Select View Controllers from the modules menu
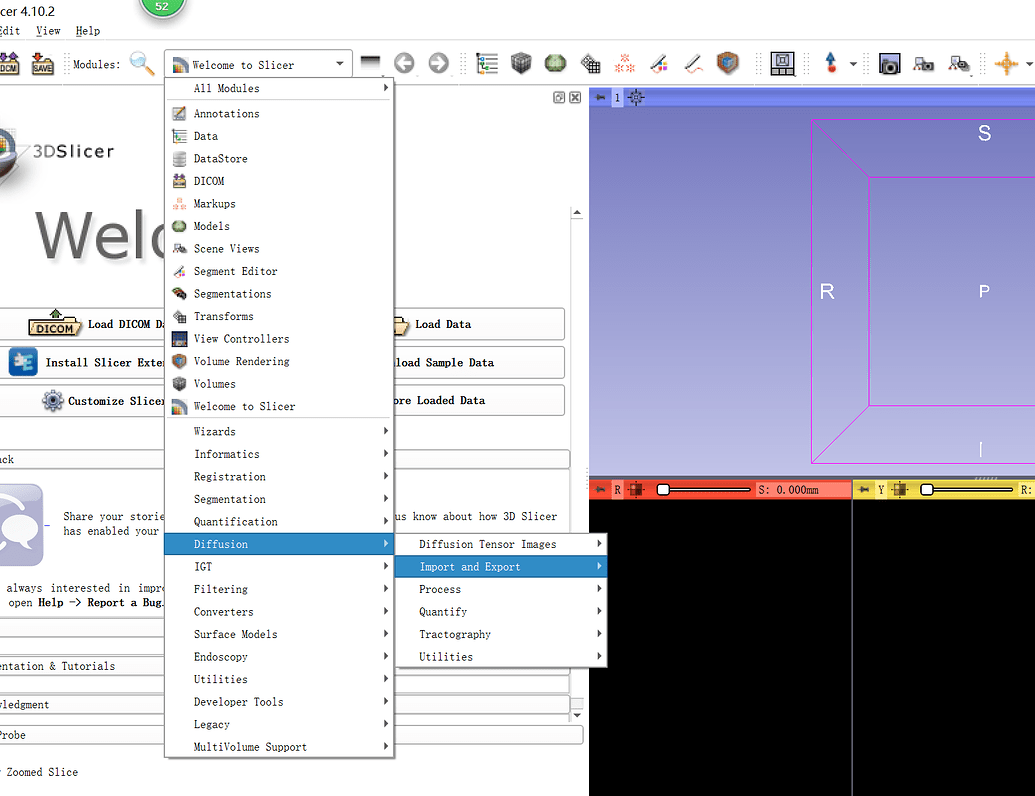This screenshot has width=1035, height=796. point(280,339)
